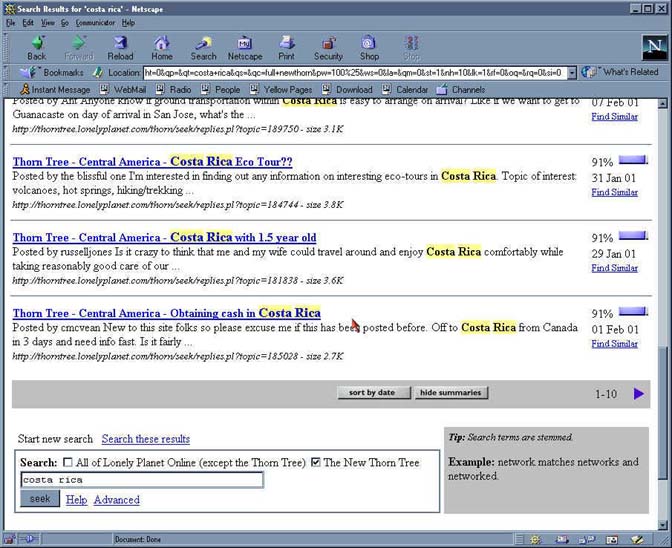Go back with the Back toolbar button

tap(37, 48)
